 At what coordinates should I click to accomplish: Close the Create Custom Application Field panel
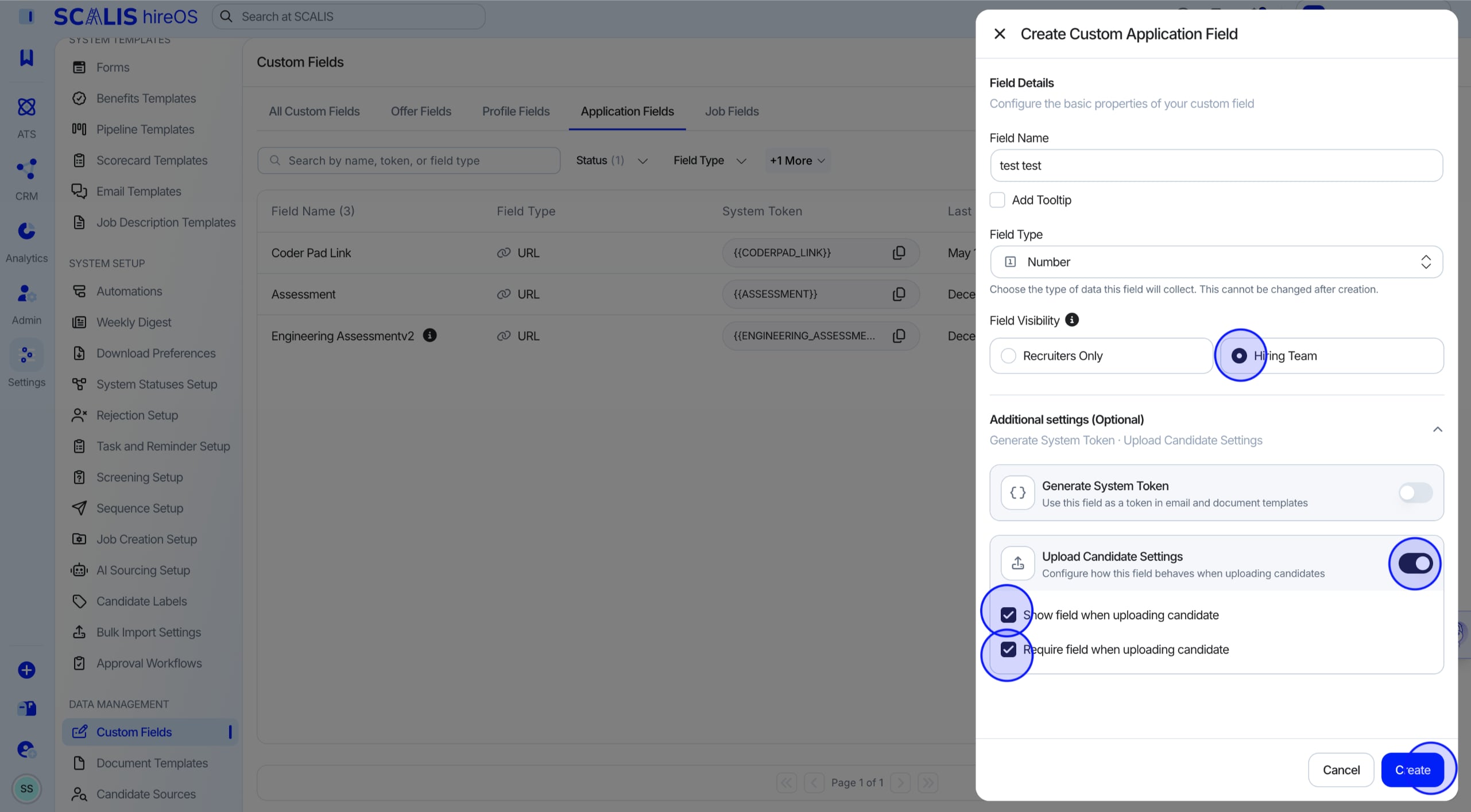pyautogui.click(x=1000, y=34)
